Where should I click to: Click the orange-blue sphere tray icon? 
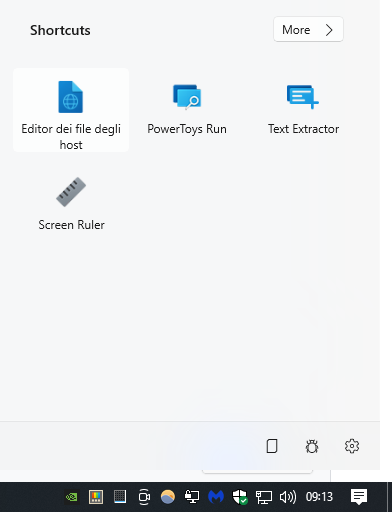[x=168, y=497]
